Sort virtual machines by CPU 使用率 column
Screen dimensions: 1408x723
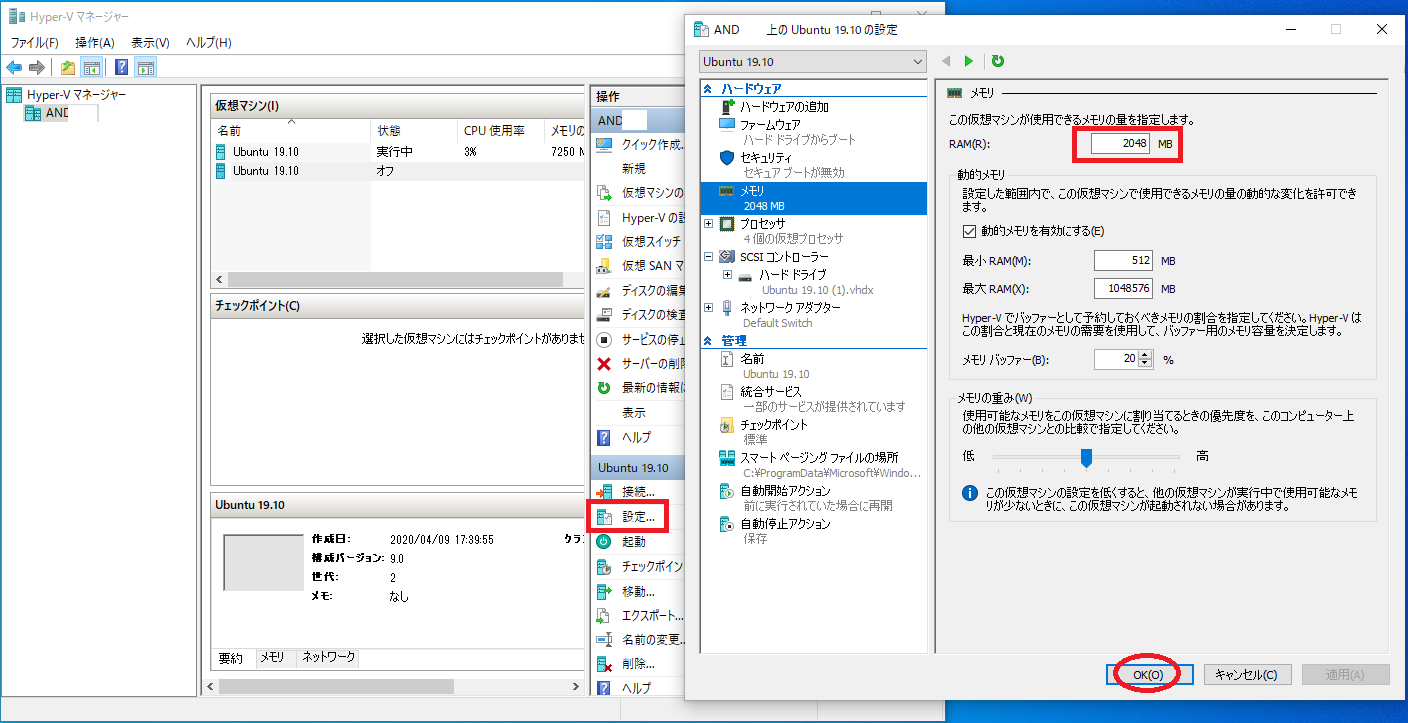(500, 131)
